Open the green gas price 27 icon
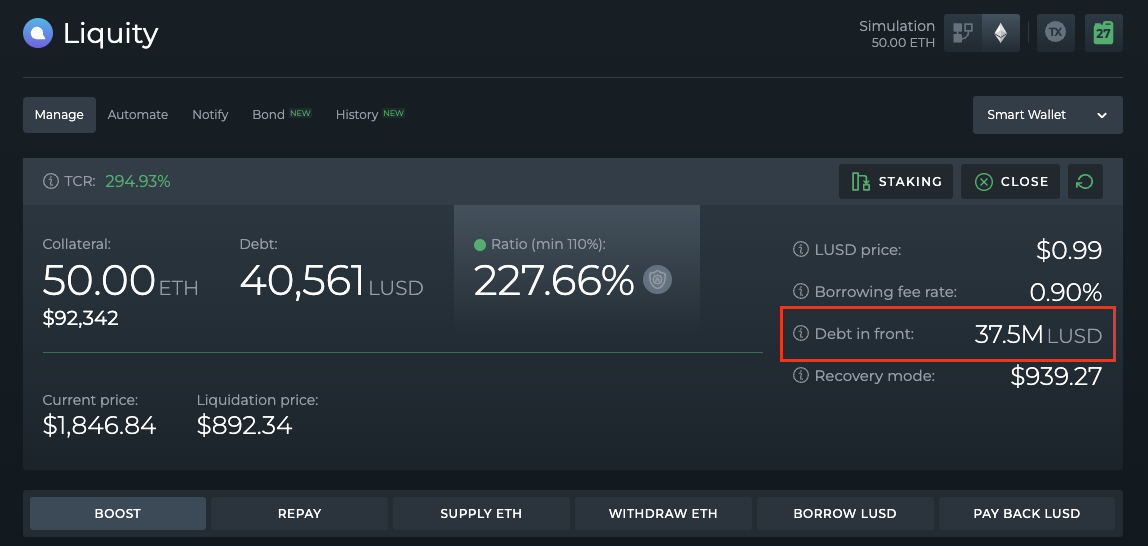 (x=1103, y=33)
